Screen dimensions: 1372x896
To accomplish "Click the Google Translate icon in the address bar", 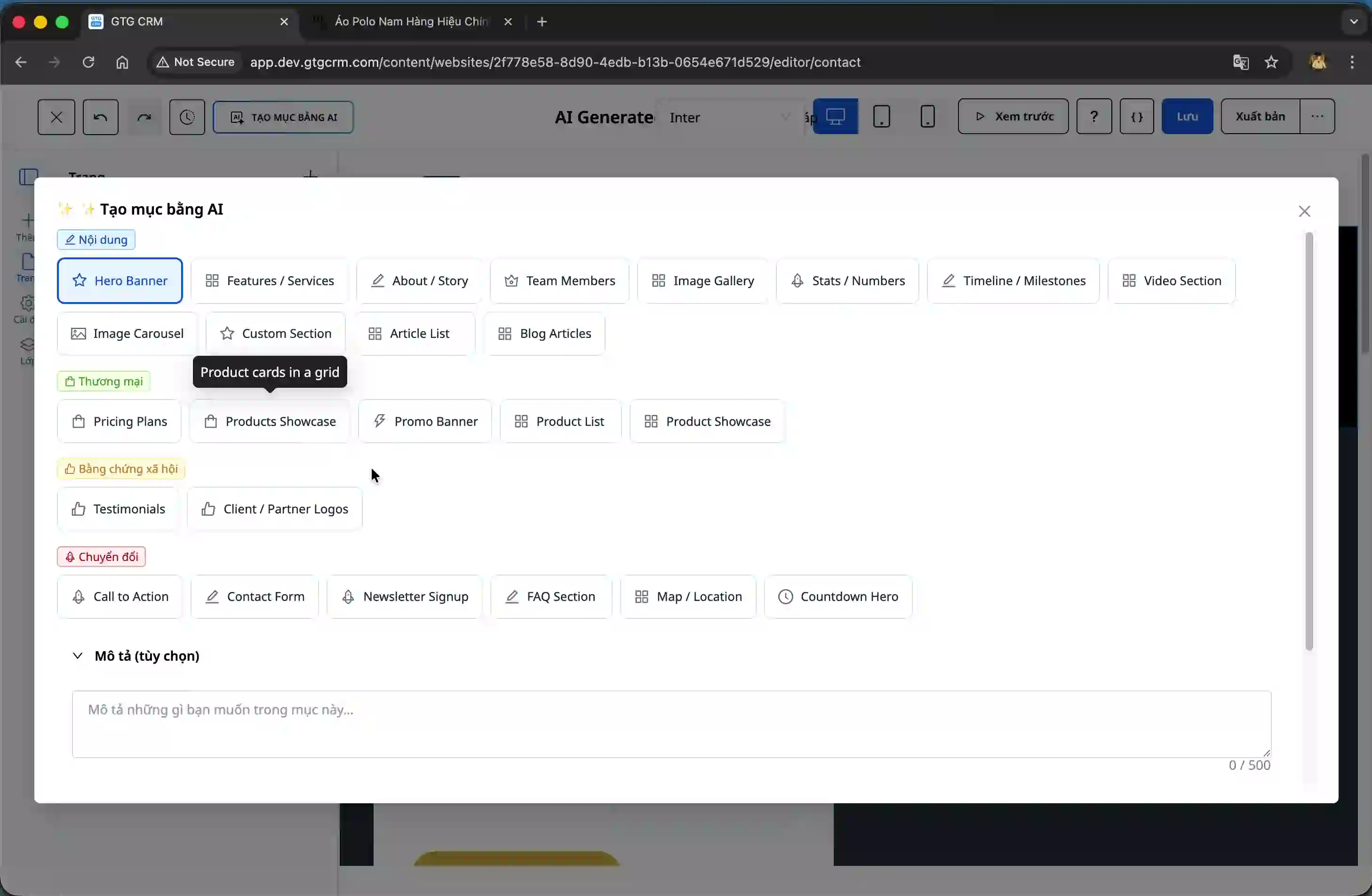I will click(x=1241, y=62).
